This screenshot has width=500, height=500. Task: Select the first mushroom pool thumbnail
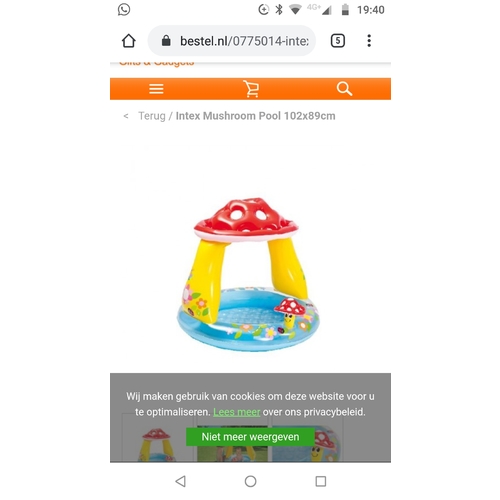point(156,438)
